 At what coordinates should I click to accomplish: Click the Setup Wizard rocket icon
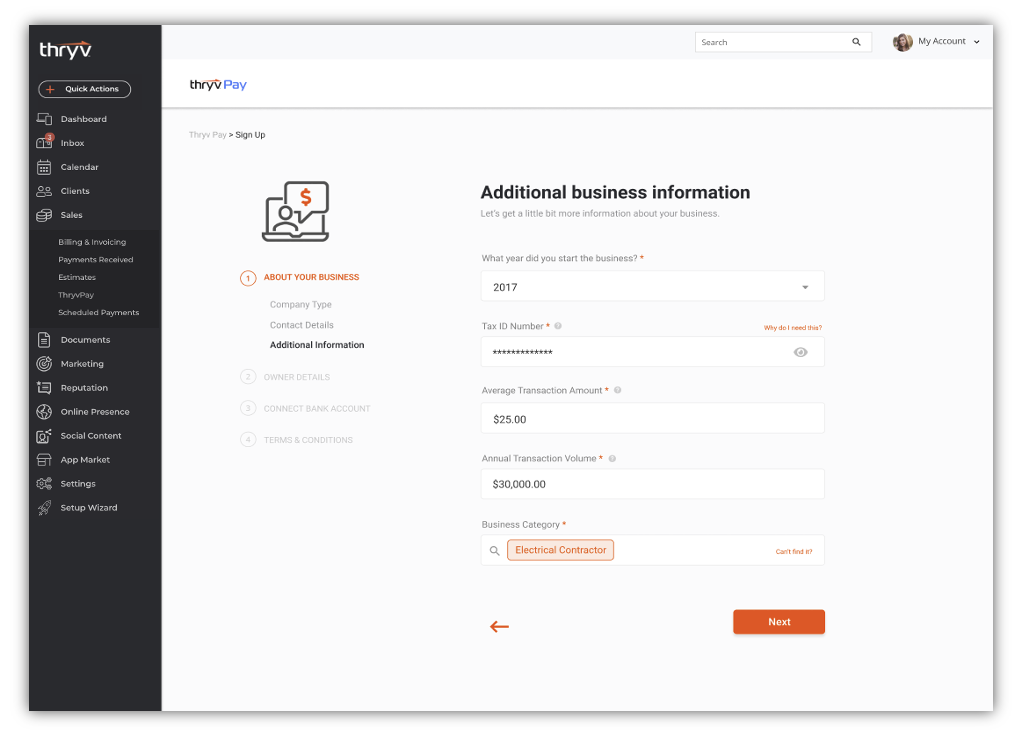coord(44,508)
